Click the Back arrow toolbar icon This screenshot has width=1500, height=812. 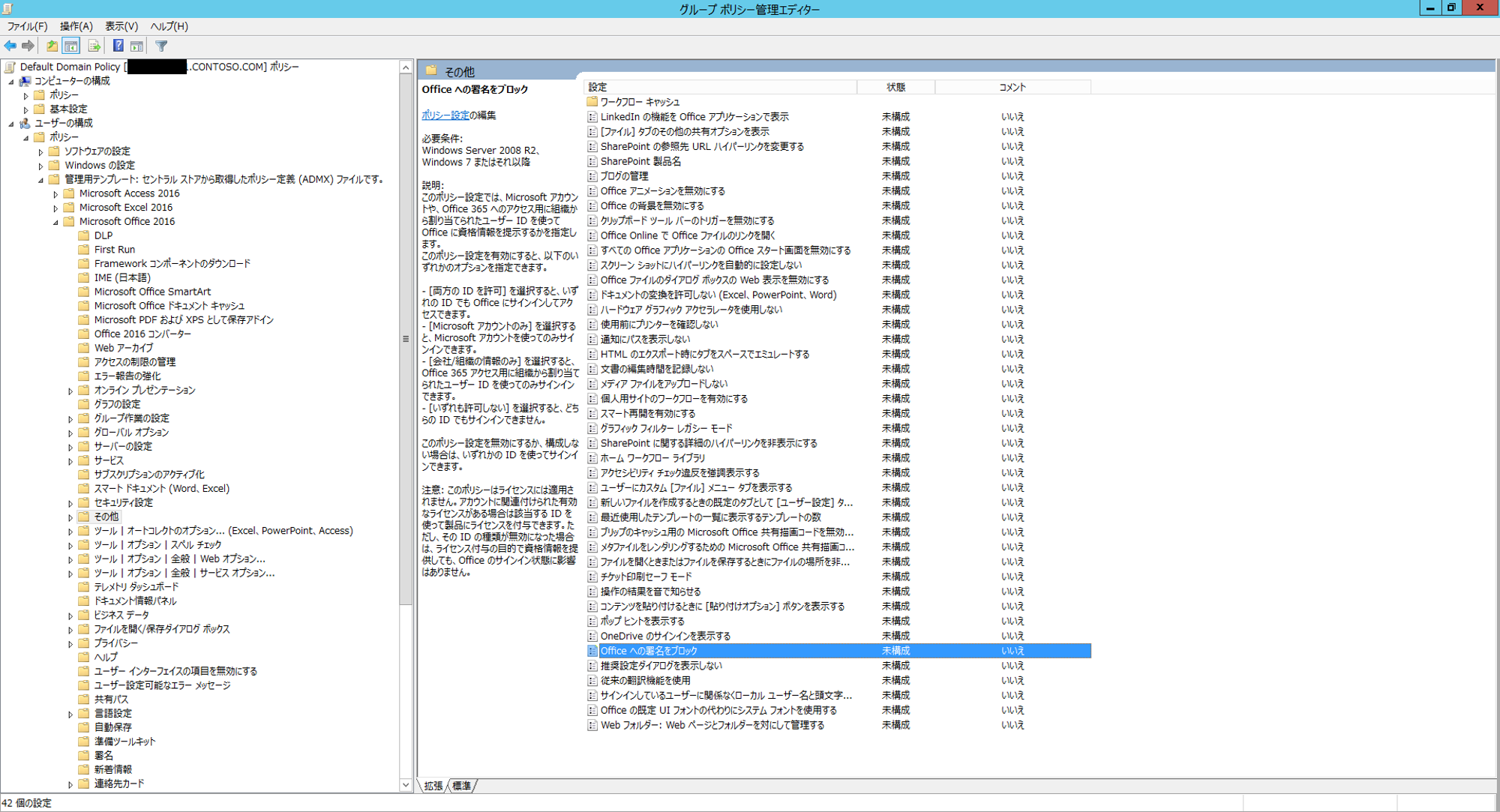coord(10,46)
